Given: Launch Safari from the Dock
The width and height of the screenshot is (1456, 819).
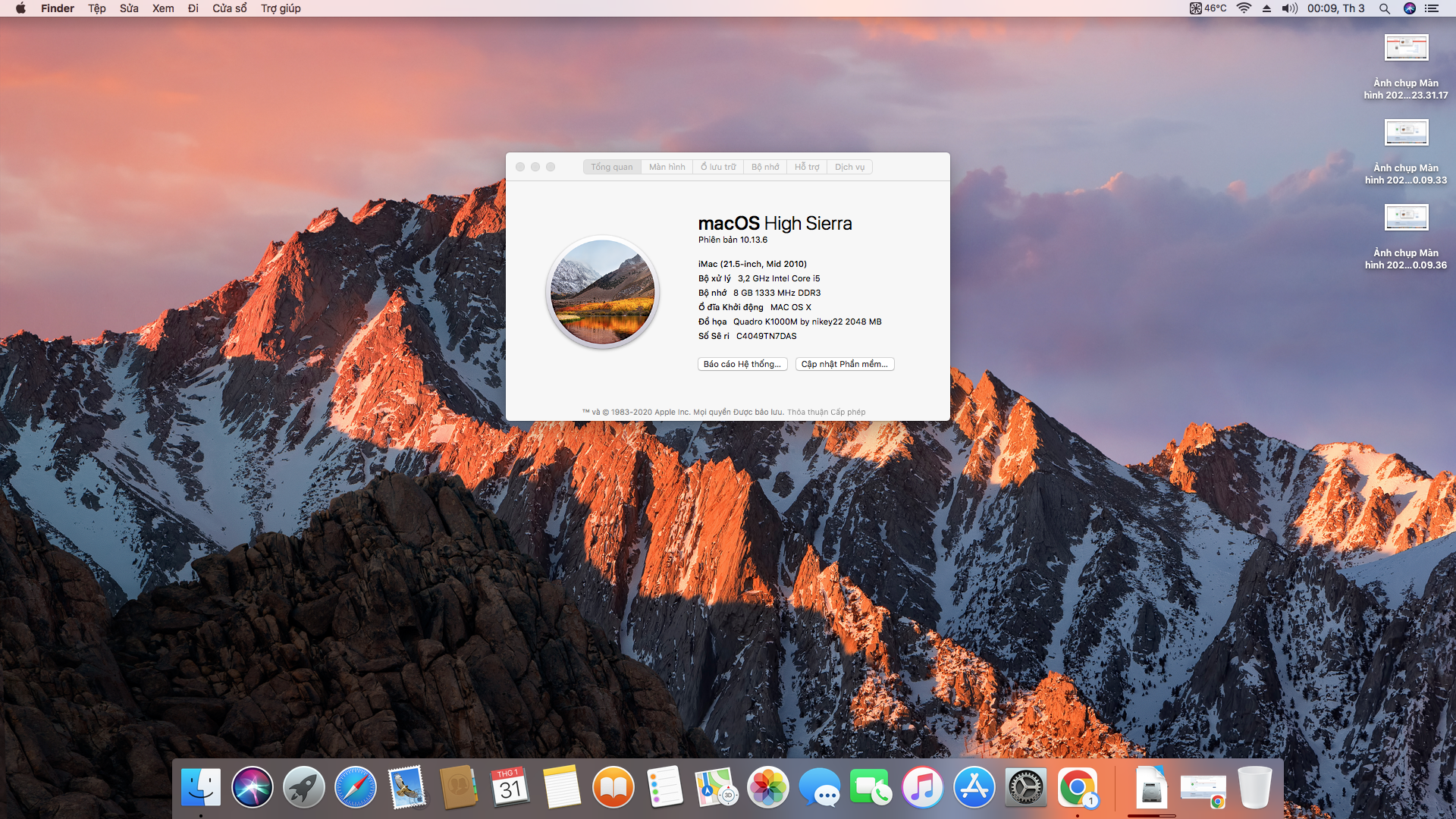Looking at the screenshot, I should (355, 787).
